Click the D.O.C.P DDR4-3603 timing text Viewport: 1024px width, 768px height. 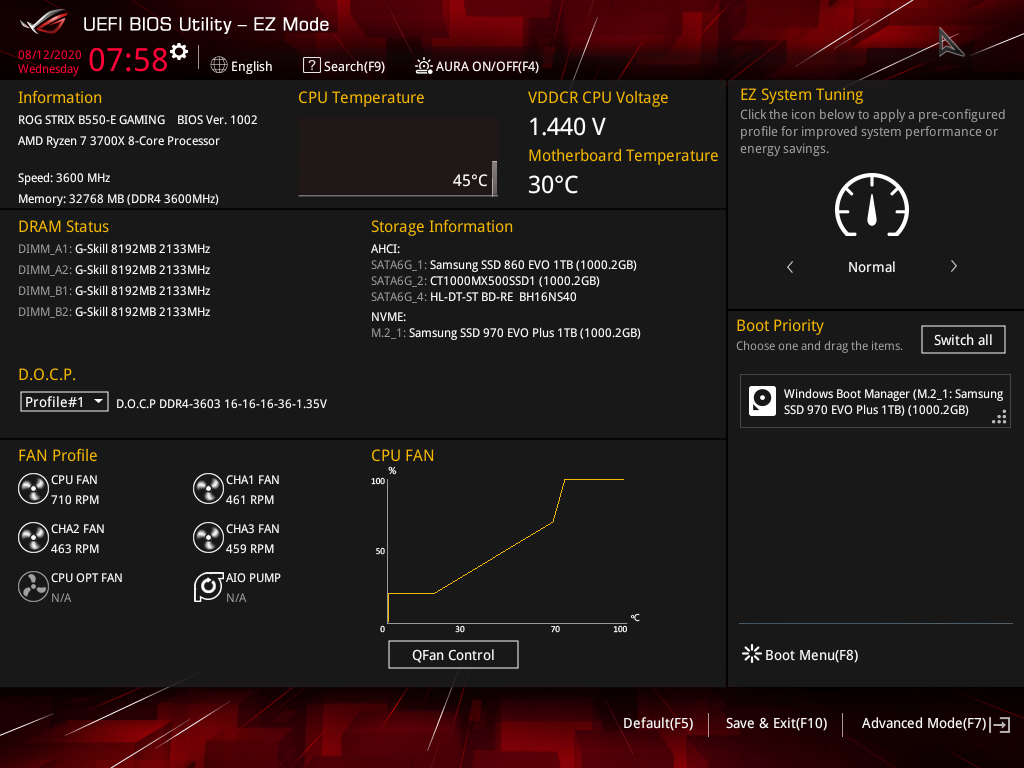pyautogui.click(x=221, y=404)
